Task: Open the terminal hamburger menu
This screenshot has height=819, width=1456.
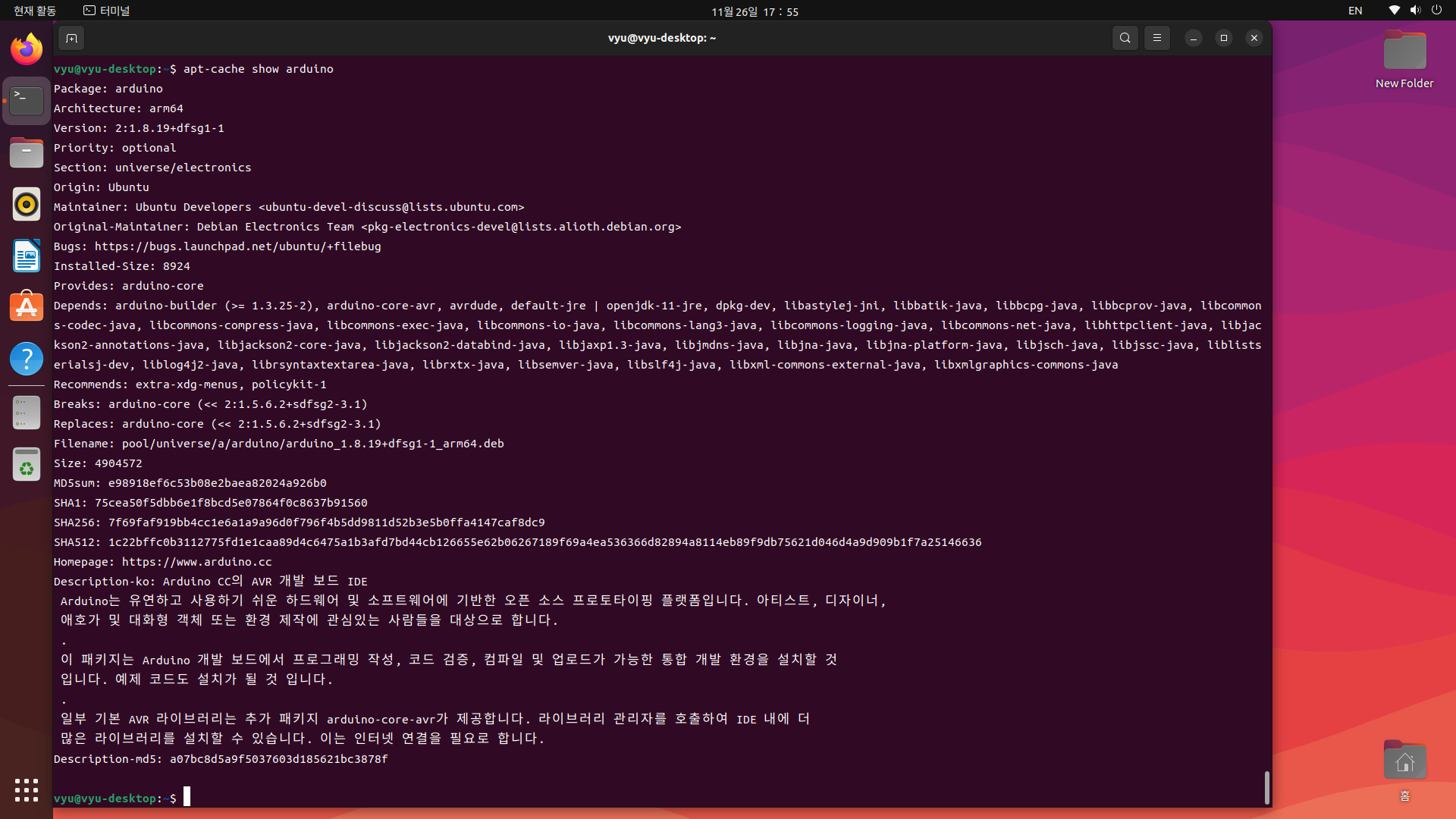Action: tap(1157, 38)
